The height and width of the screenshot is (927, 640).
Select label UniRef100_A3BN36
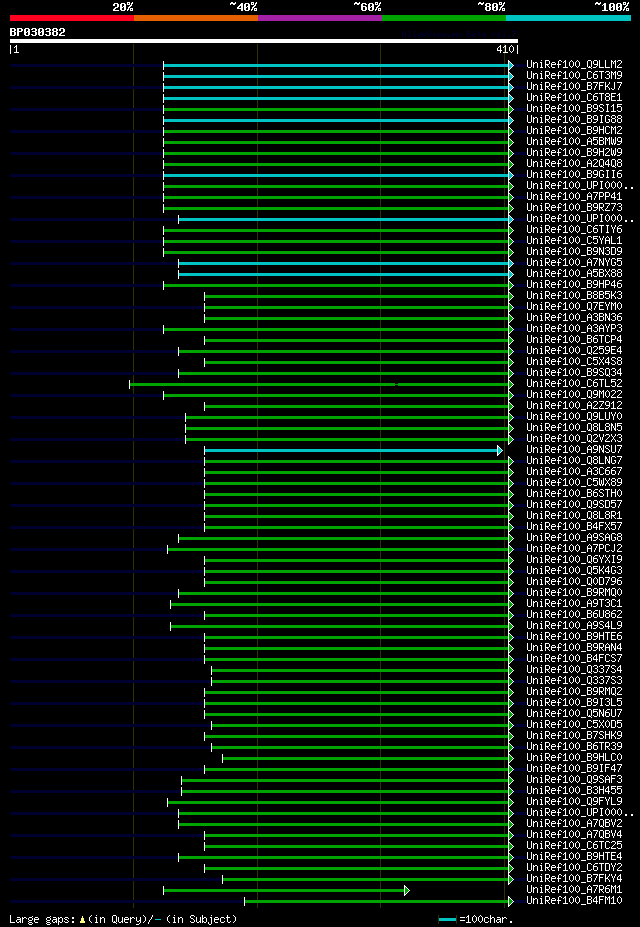(x=574, y=317)
